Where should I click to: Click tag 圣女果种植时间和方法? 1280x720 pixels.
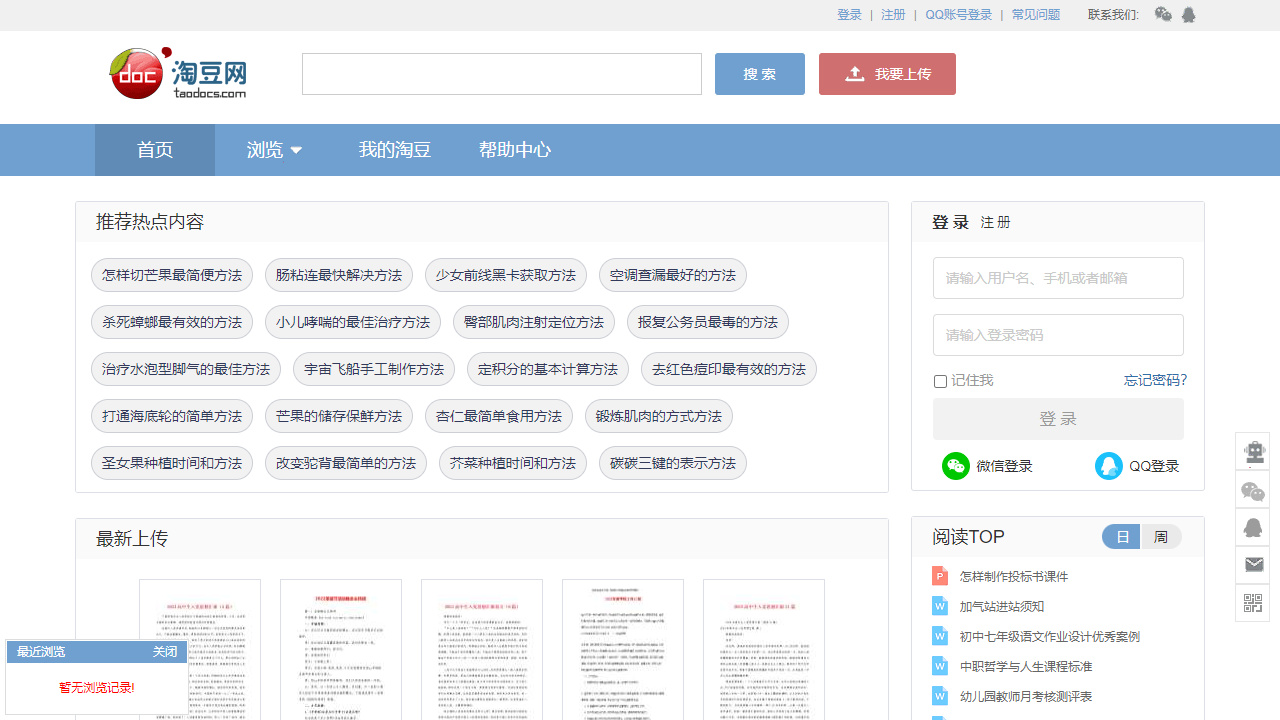coord(172,463)
